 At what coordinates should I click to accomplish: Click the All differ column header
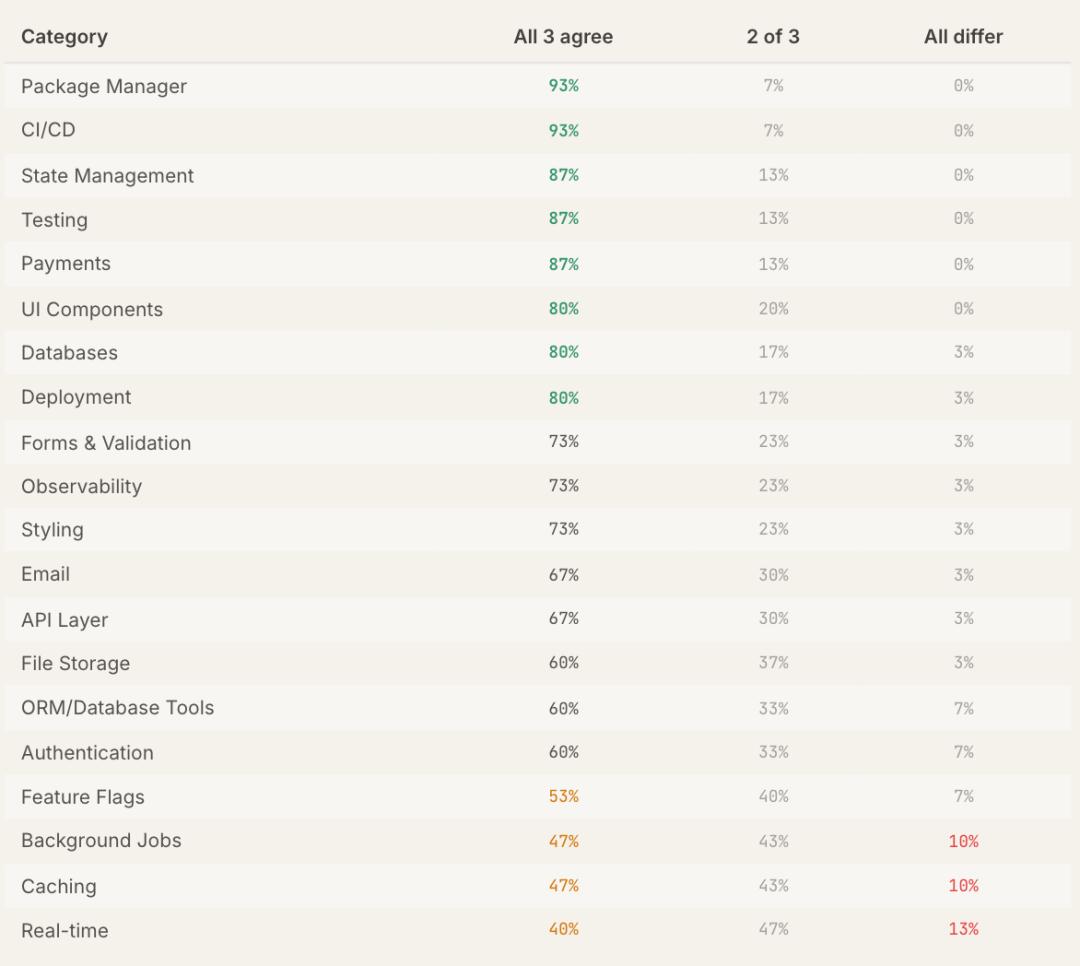(962, 37)
